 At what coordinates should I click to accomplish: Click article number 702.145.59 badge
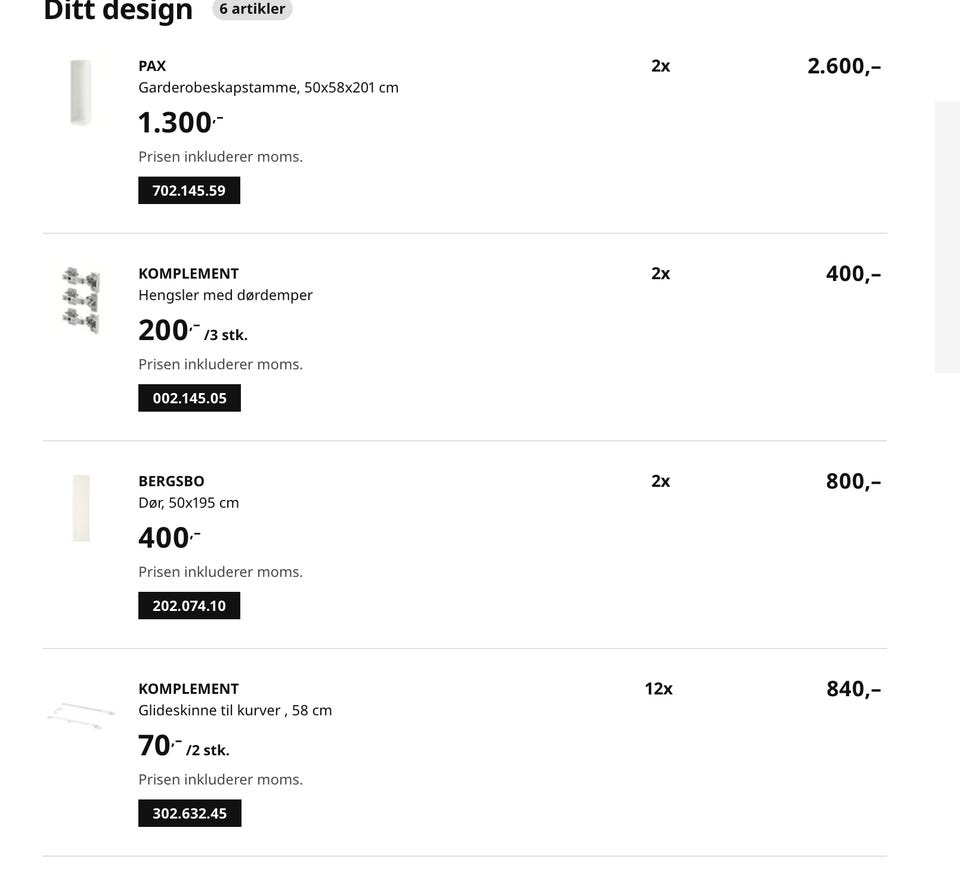click(189, 190)
